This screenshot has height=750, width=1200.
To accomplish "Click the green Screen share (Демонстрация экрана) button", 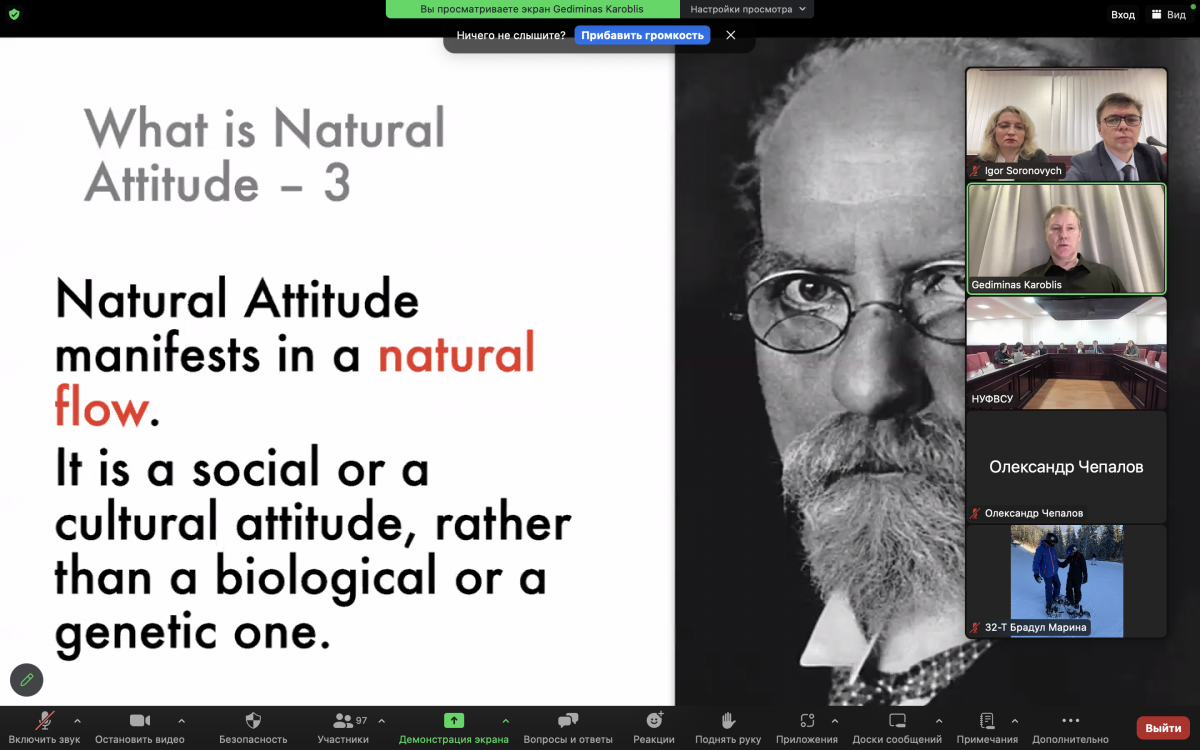I will pos(453,721).
